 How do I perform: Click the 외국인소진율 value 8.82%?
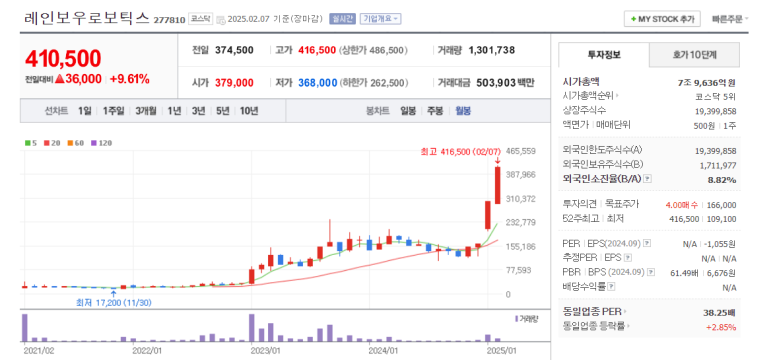point(722,180)
